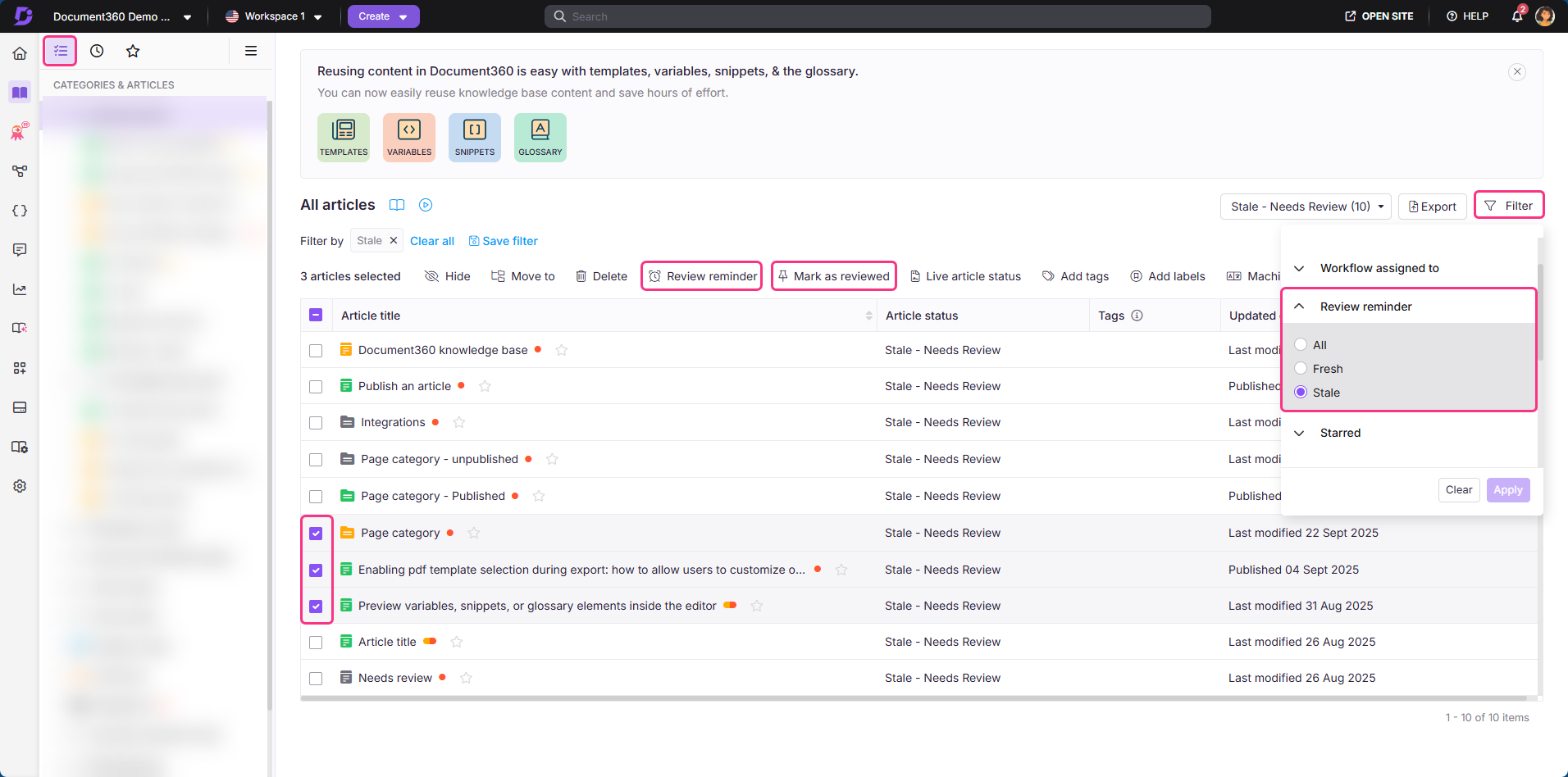Select the API documentation {} icon

tap(19, 210)
